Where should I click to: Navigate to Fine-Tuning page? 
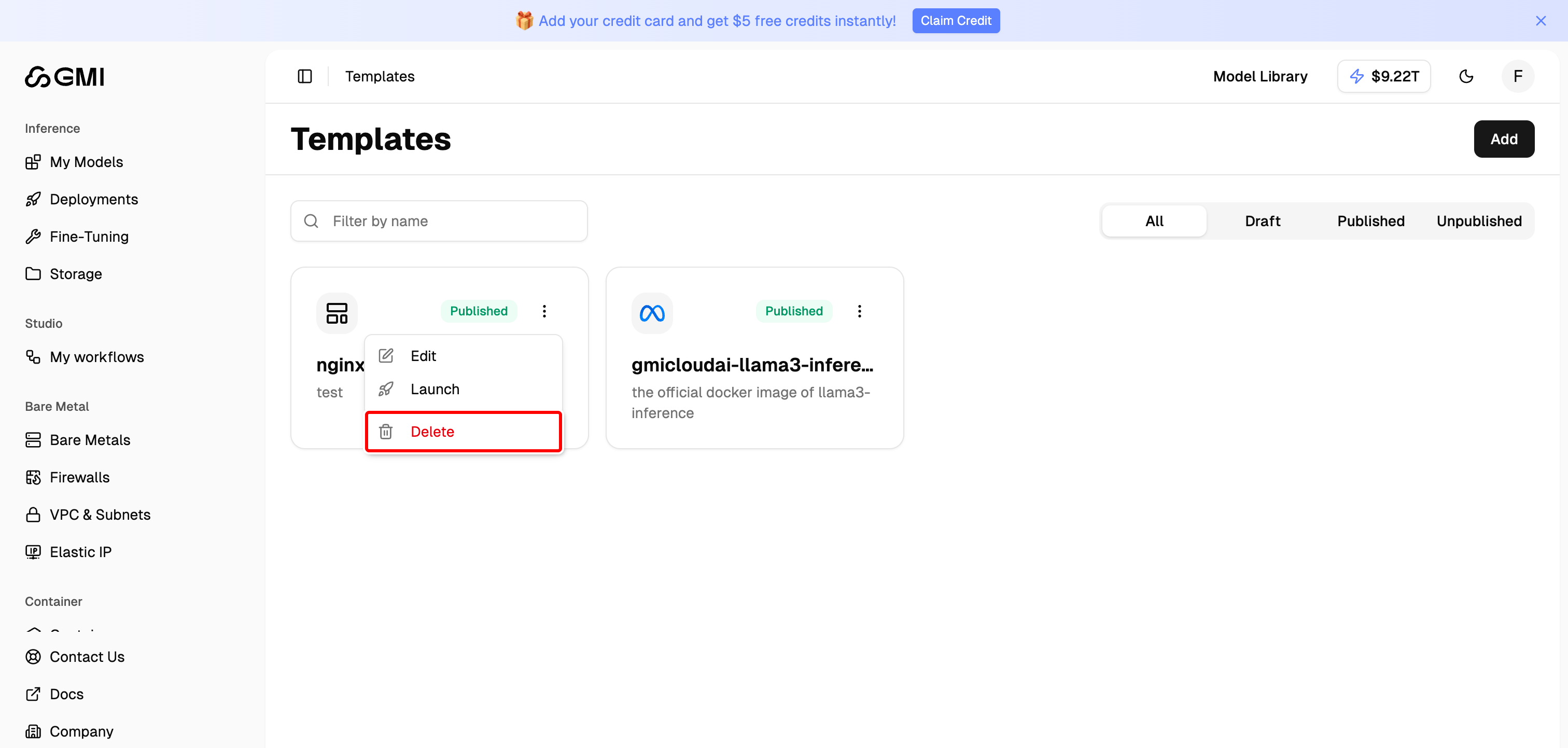point(89,237)
